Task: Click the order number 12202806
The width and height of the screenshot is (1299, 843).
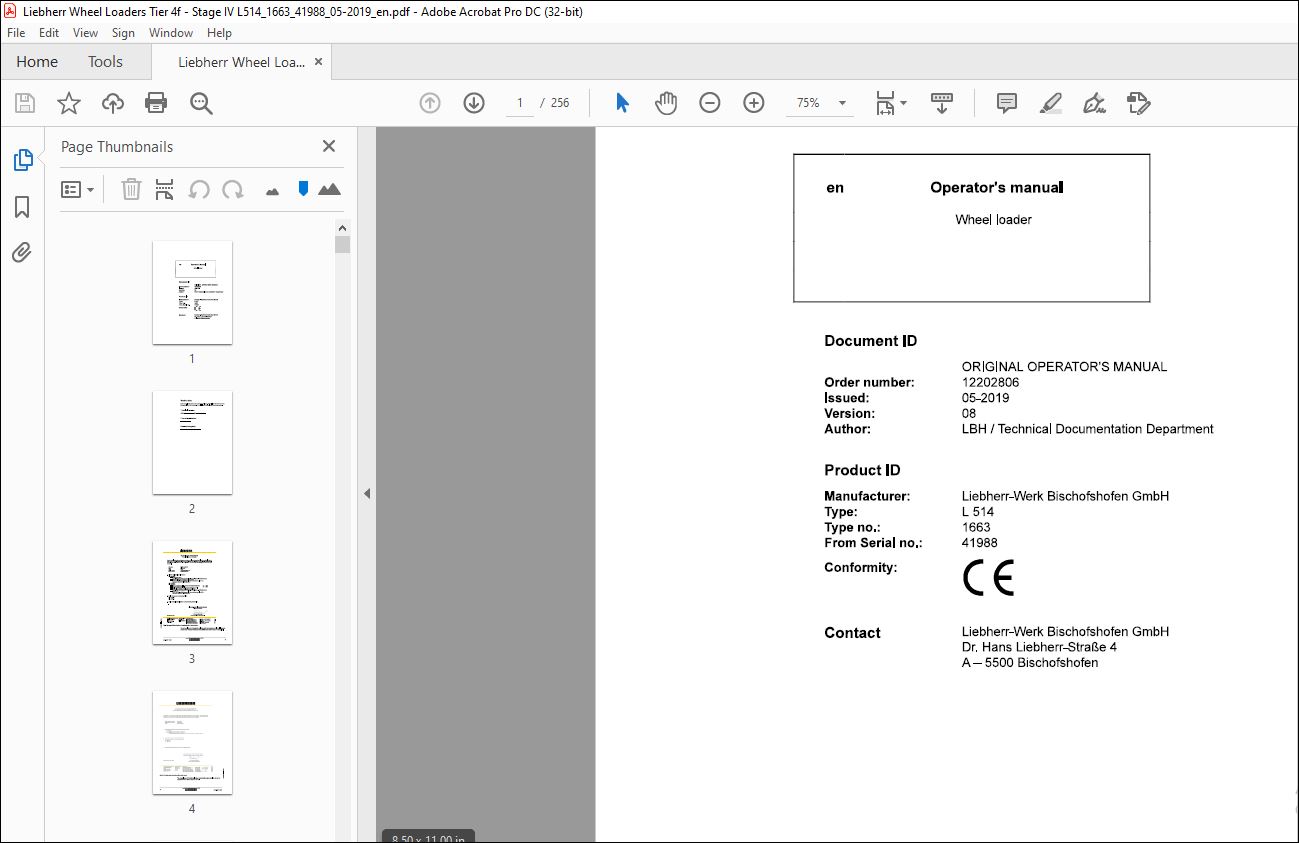Action: [991, 382]
